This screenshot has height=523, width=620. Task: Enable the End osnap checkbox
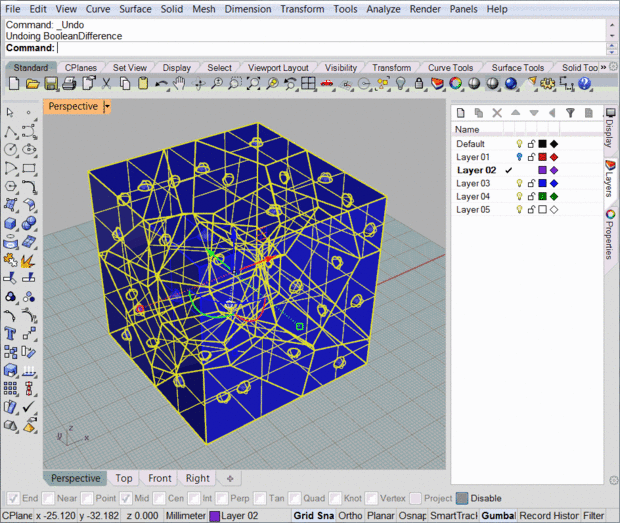tap(13, 498)
